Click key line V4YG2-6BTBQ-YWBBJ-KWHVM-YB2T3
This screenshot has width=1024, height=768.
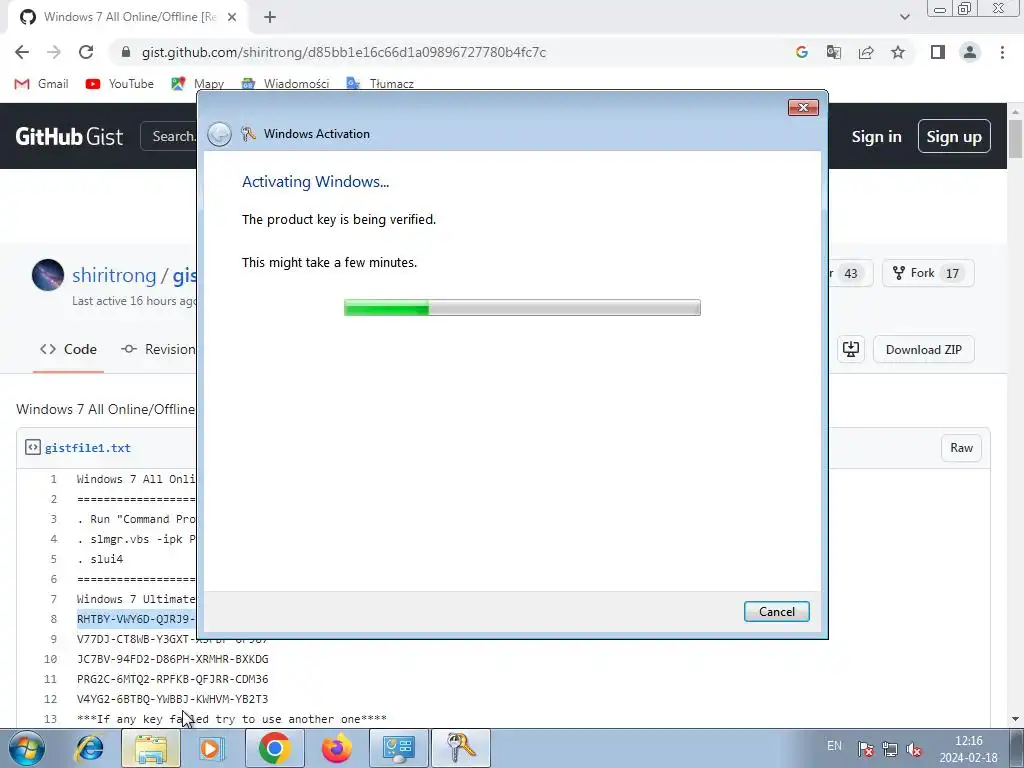tap(172, 699)
